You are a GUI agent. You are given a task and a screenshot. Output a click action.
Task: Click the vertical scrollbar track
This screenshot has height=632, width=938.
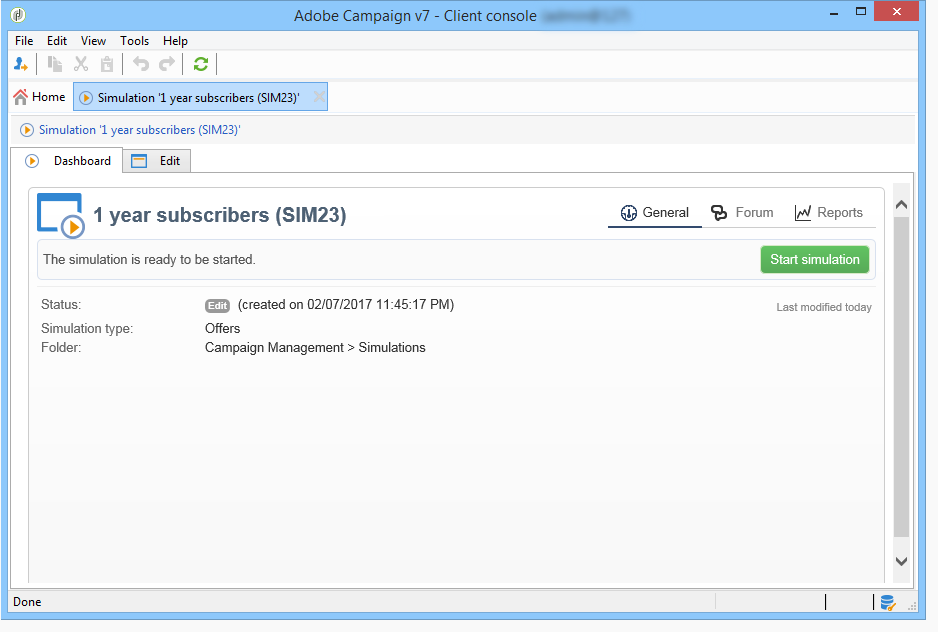(902, 377)
